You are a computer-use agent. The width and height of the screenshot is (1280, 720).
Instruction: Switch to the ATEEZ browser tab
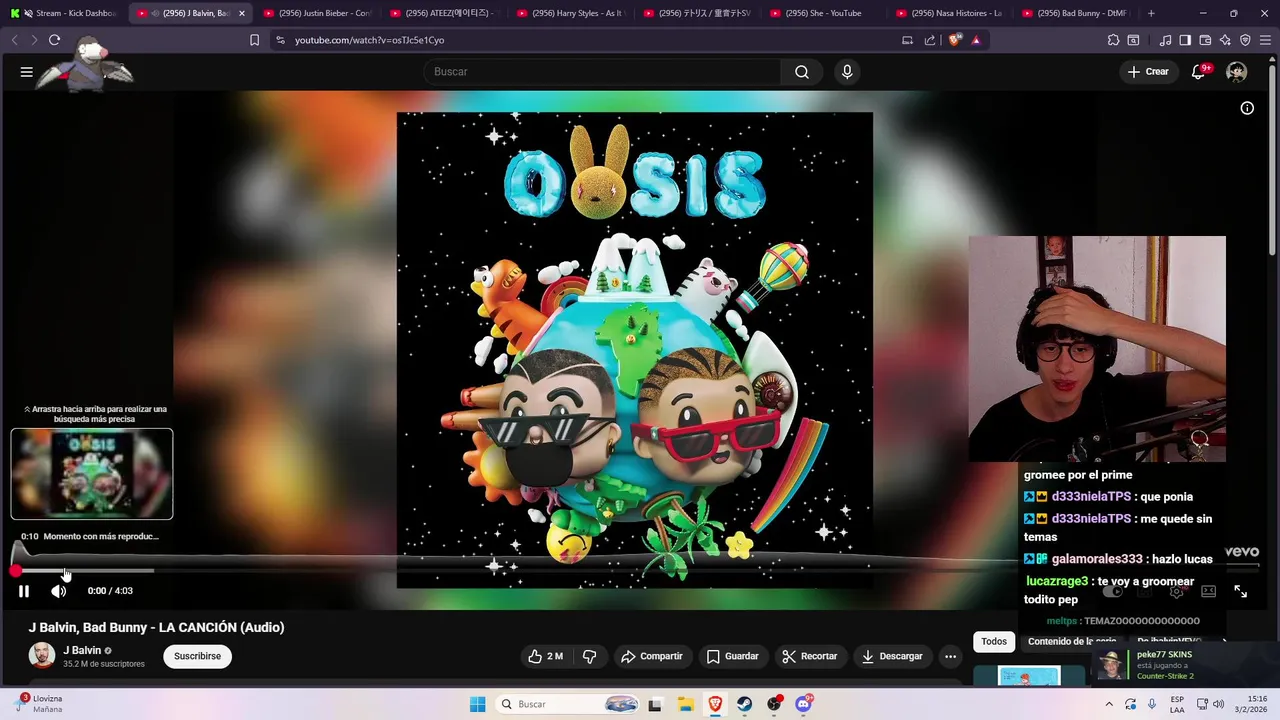point(443,13)
